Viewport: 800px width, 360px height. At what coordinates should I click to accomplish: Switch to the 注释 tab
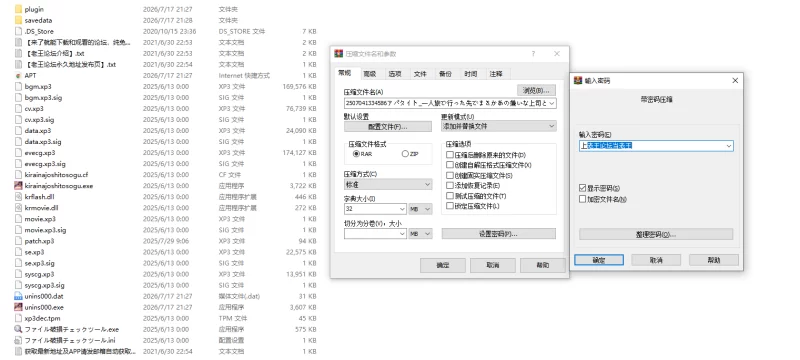tap(496, 74)
